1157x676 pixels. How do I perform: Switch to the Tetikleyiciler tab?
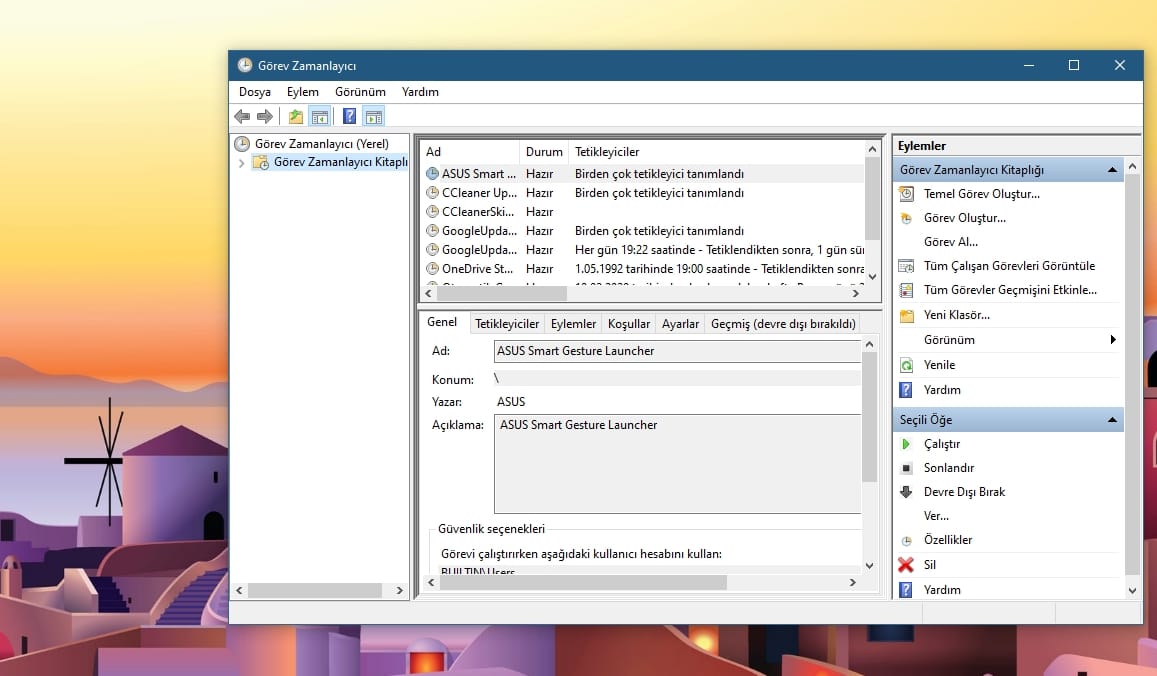507,324
